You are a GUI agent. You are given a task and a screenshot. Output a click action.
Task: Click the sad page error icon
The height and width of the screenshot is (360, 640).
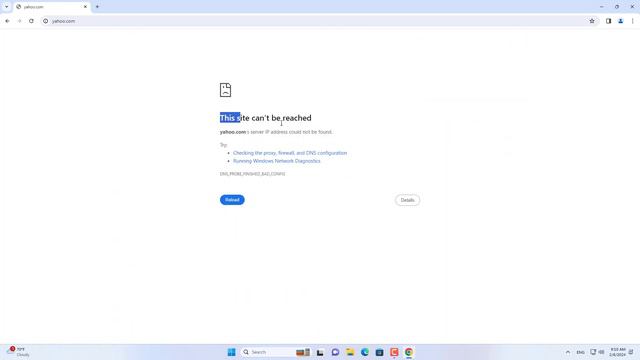click(x=225, y=90)
